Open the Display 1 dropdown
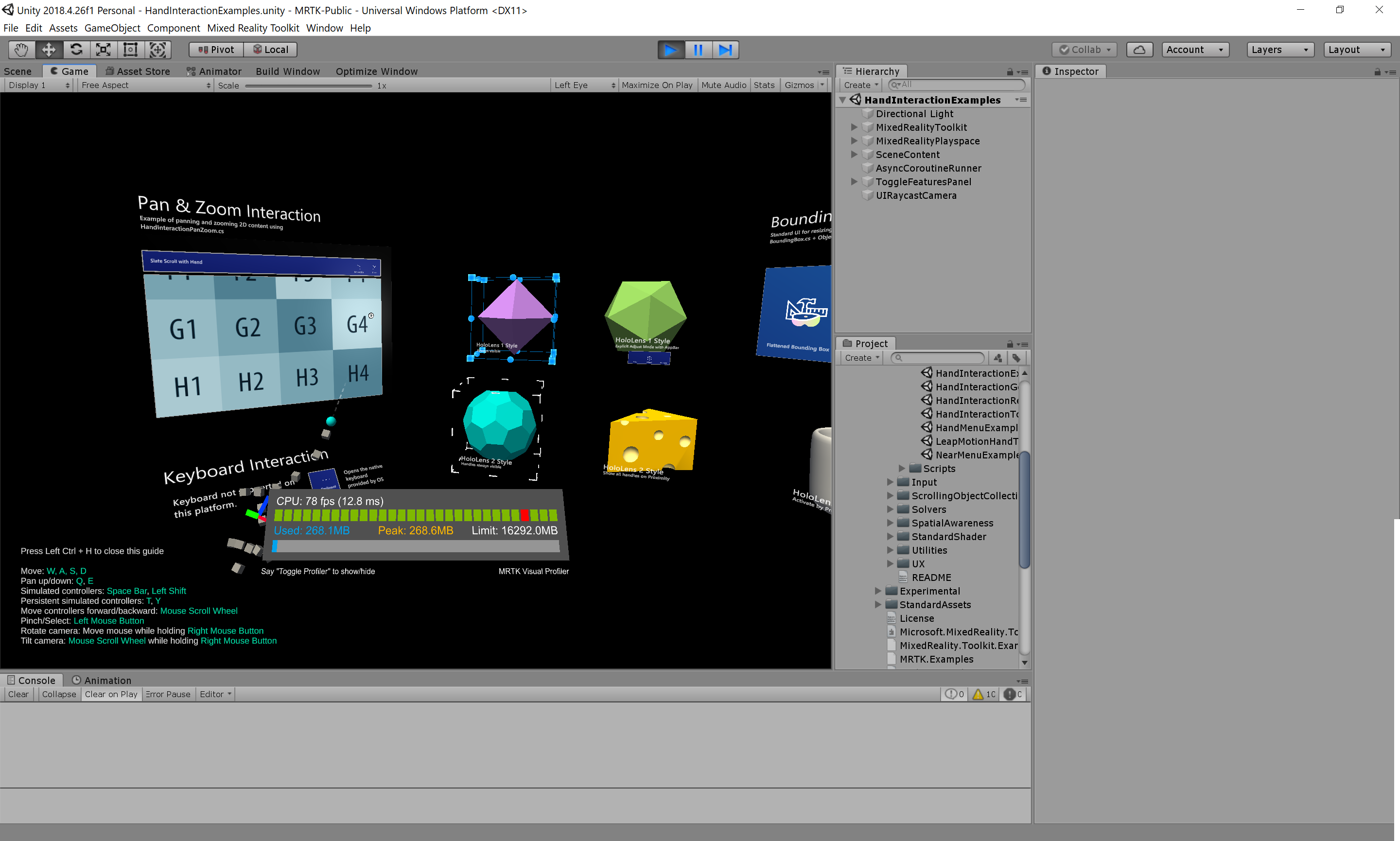1400x841 pixels. (x=38, y=85)
